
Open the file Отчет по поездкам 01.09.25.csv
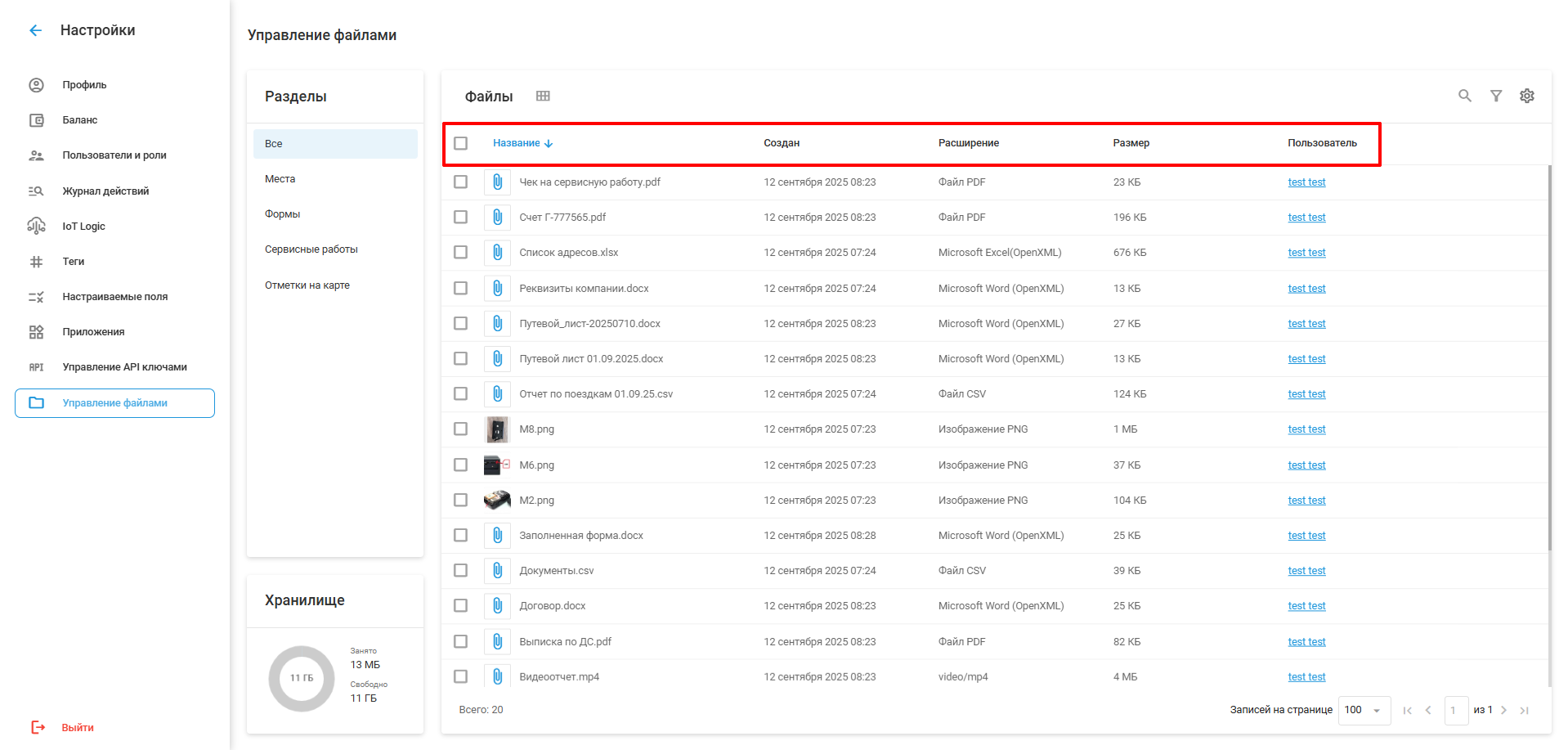tap(596, 394)
